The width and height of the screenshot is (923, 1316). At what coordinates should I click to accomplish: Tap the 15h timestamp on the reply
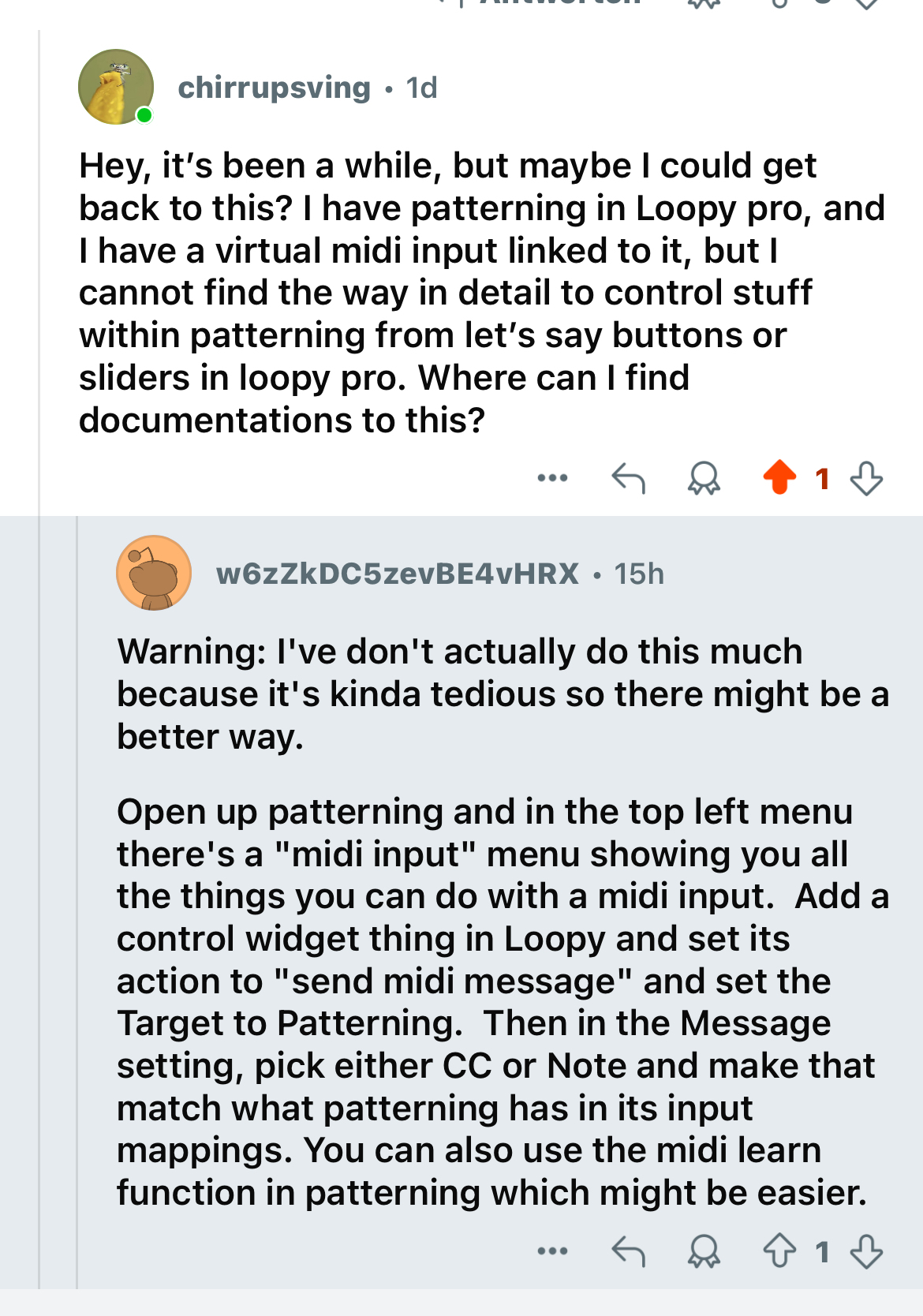pyautogui.click(x=639, y=574)
